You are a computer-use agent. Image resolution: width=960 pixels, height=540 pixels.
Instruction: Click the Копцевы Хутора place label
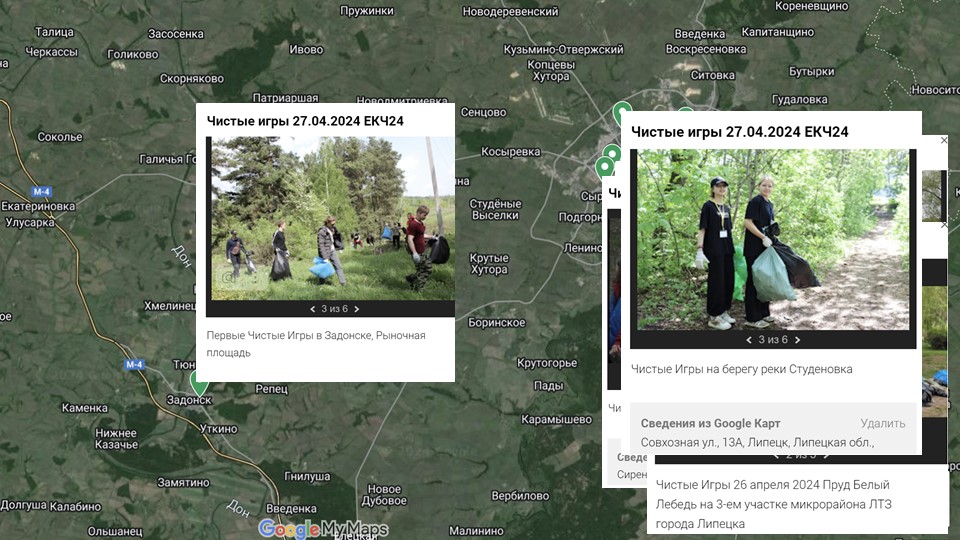(x=551, y=70)
